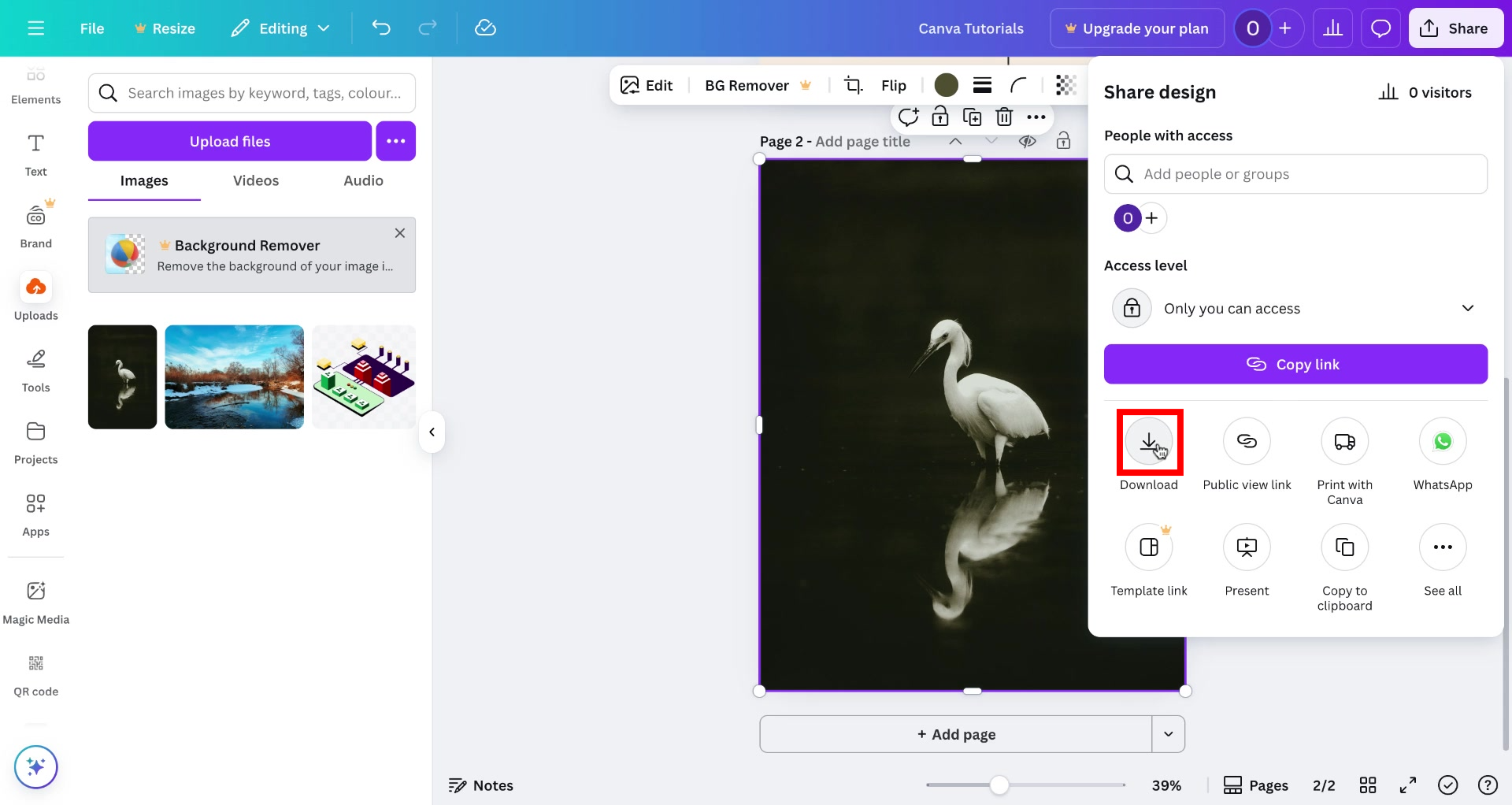Copy the design to clipboard
Image resolution: width=1512 pixels, height=805 pixels.
[1344, 547]
